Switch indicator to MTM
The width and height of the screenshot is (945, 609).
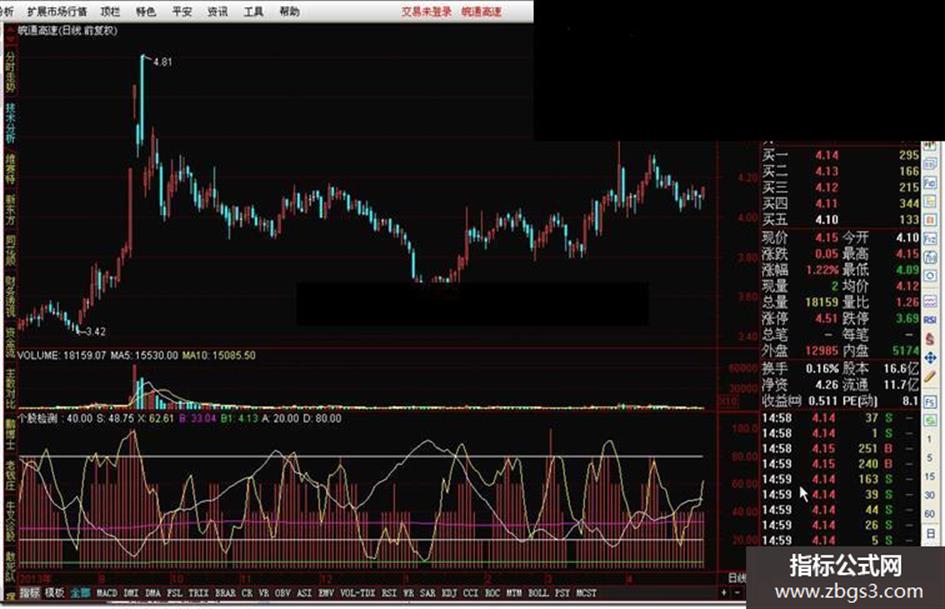click(x=513, y=593)
